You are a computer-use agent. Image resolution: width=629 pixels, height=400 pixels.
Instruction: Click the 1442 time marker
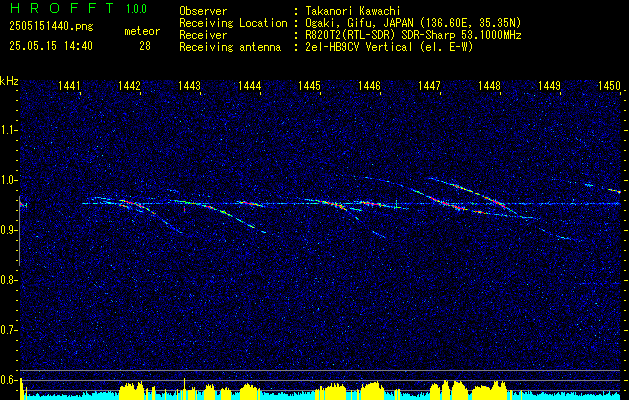[130, 85]
